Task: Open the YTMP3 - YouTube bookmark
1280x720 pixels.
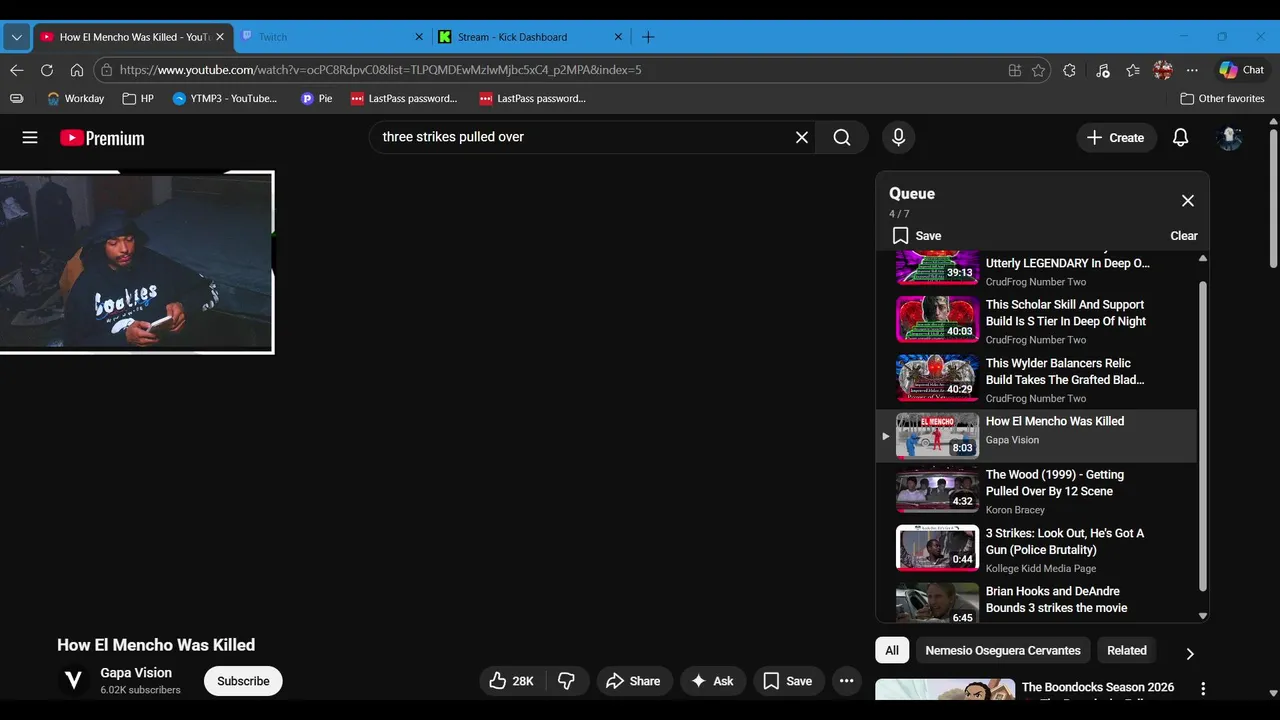Action: click(x=225, y=99)
